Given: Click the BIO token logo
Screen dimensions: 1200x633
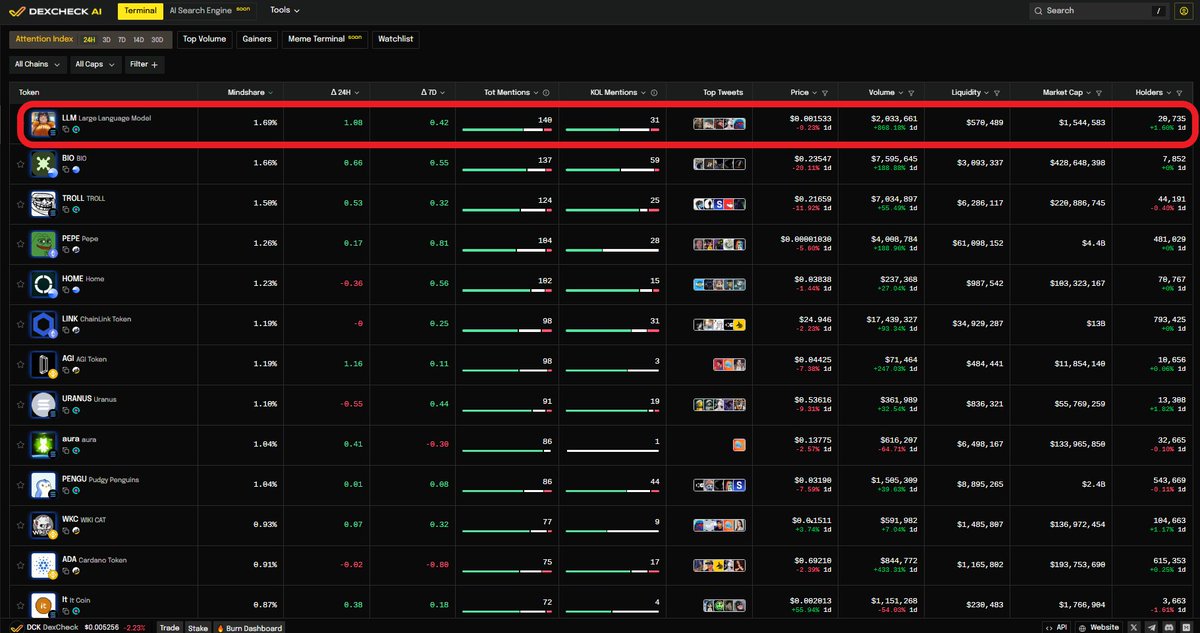Looking at the screenshot, I should point(42,164).
